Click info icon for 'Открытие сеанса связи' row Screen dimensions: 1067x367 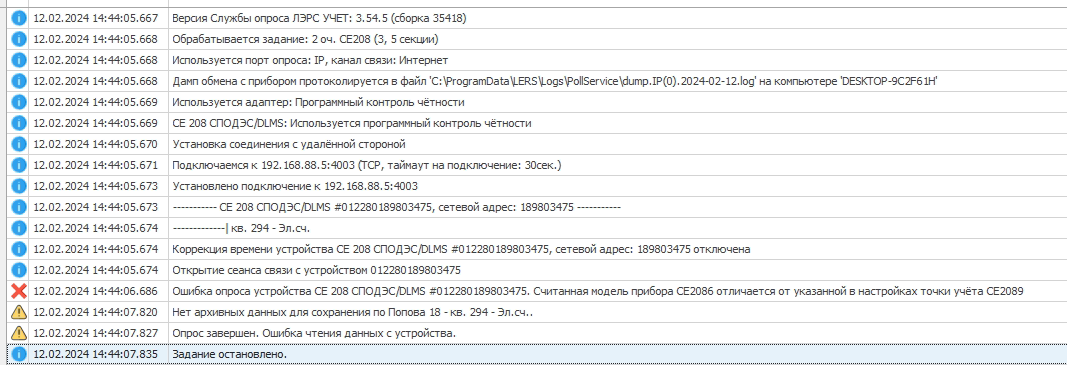click(x=19, y=270)
